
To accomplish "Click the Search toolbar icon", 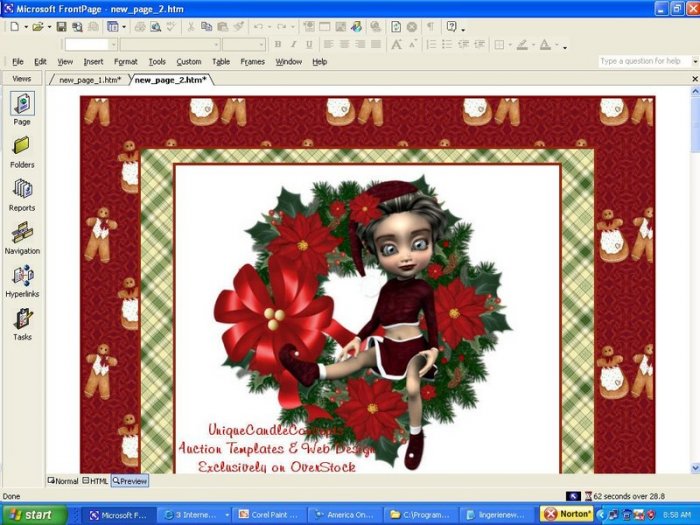I will (x=77, y=27).
